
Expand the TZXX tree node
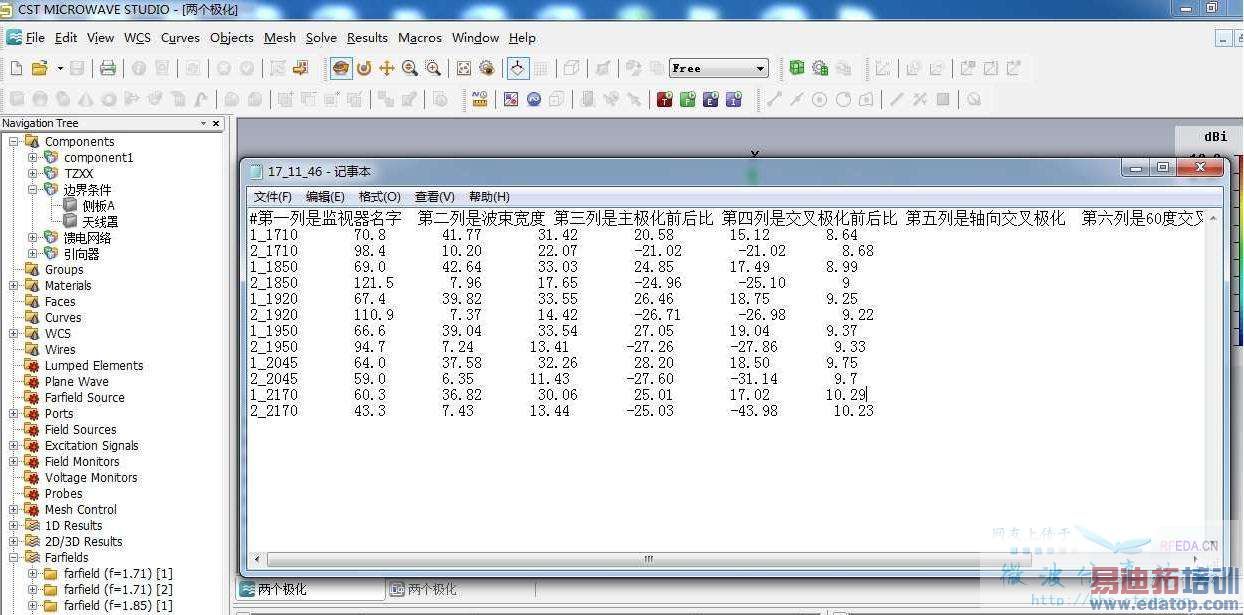(33, 173)
